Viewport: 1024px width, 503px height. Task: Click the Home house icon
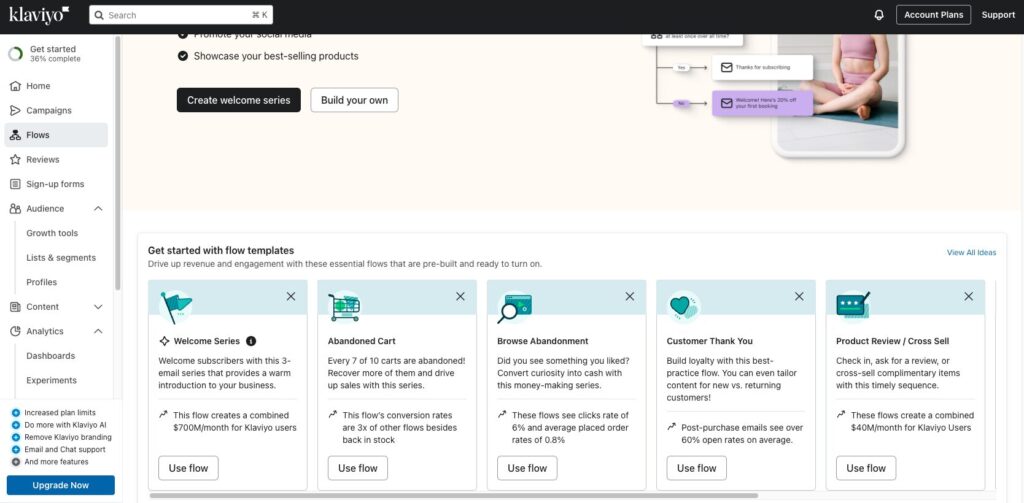click(15, 86)
